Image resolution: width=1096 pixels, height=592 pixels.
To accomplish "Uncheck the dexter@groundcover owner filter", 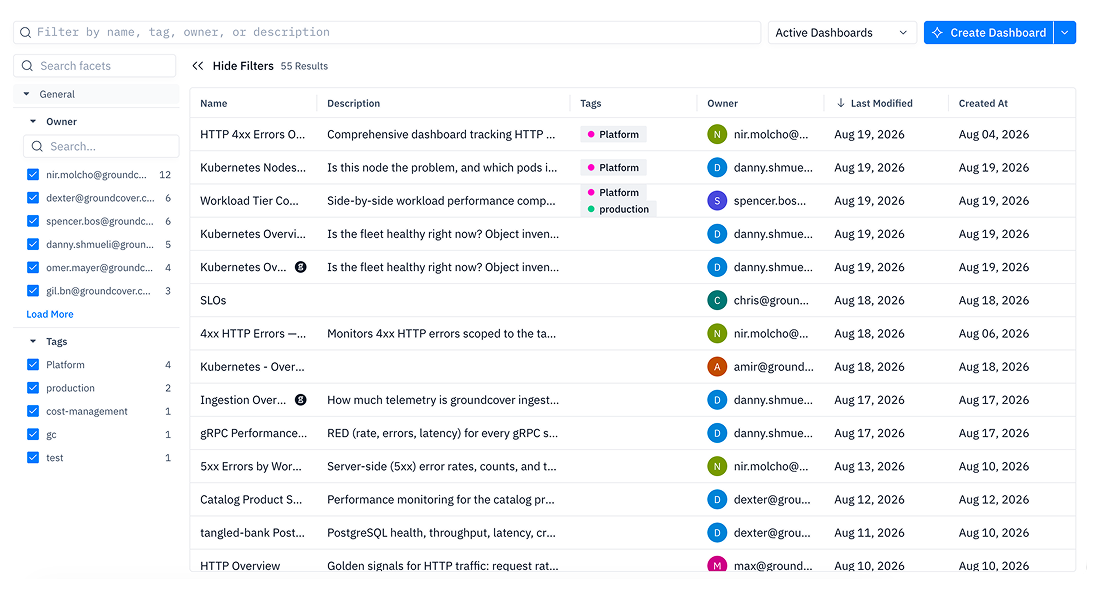I will (33, 198).
